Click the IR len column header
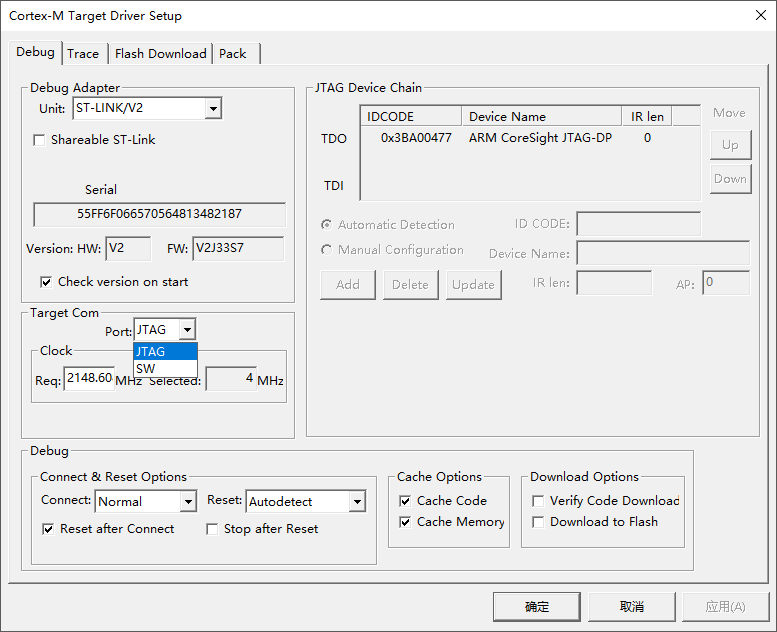777x632 pixels. 647,116
